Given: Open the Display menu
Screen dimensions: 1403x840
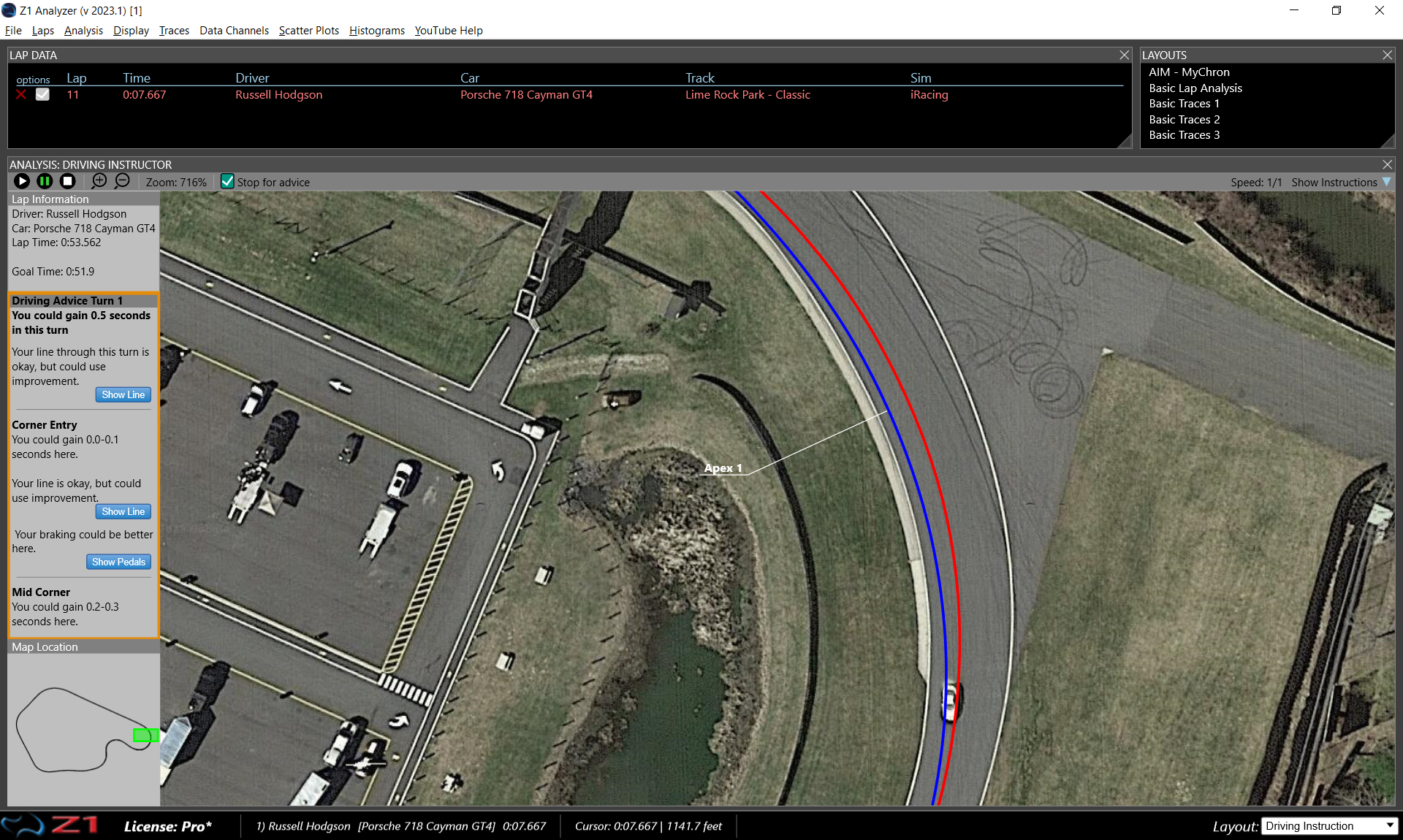Looking at the screenshot, I should click(131, 31).
